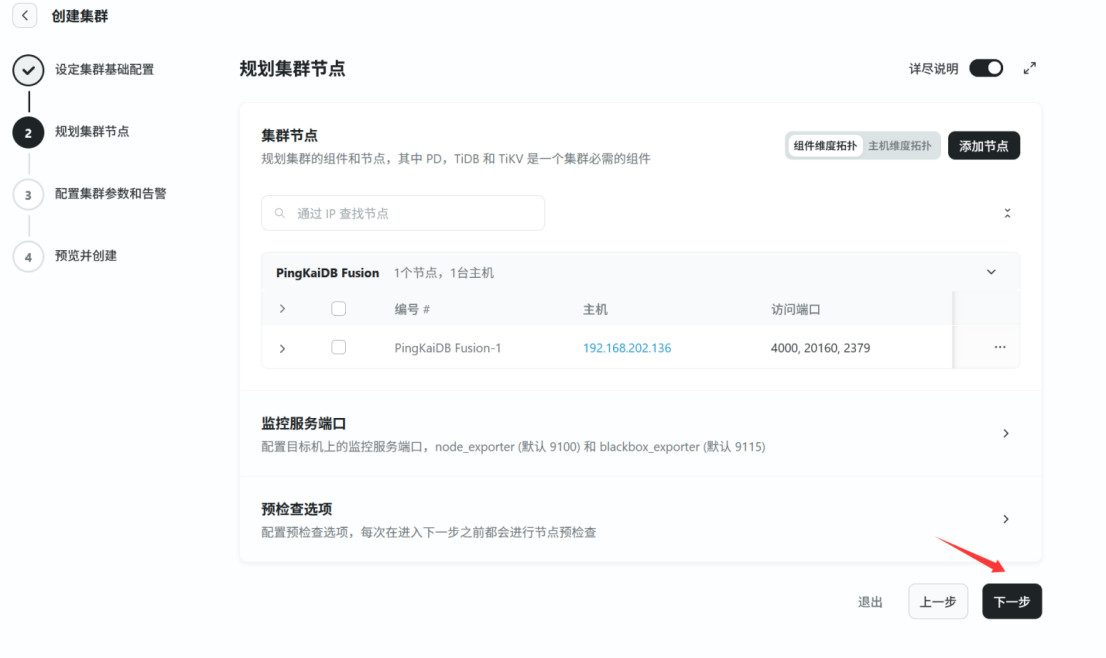Click the 下一步 button
1106x658 pixels.
tap(1011, 602)
